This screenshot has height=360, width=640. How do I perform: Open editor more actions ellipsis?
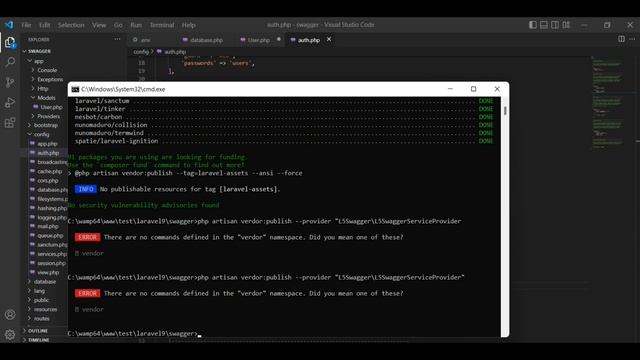coord(632,39)
